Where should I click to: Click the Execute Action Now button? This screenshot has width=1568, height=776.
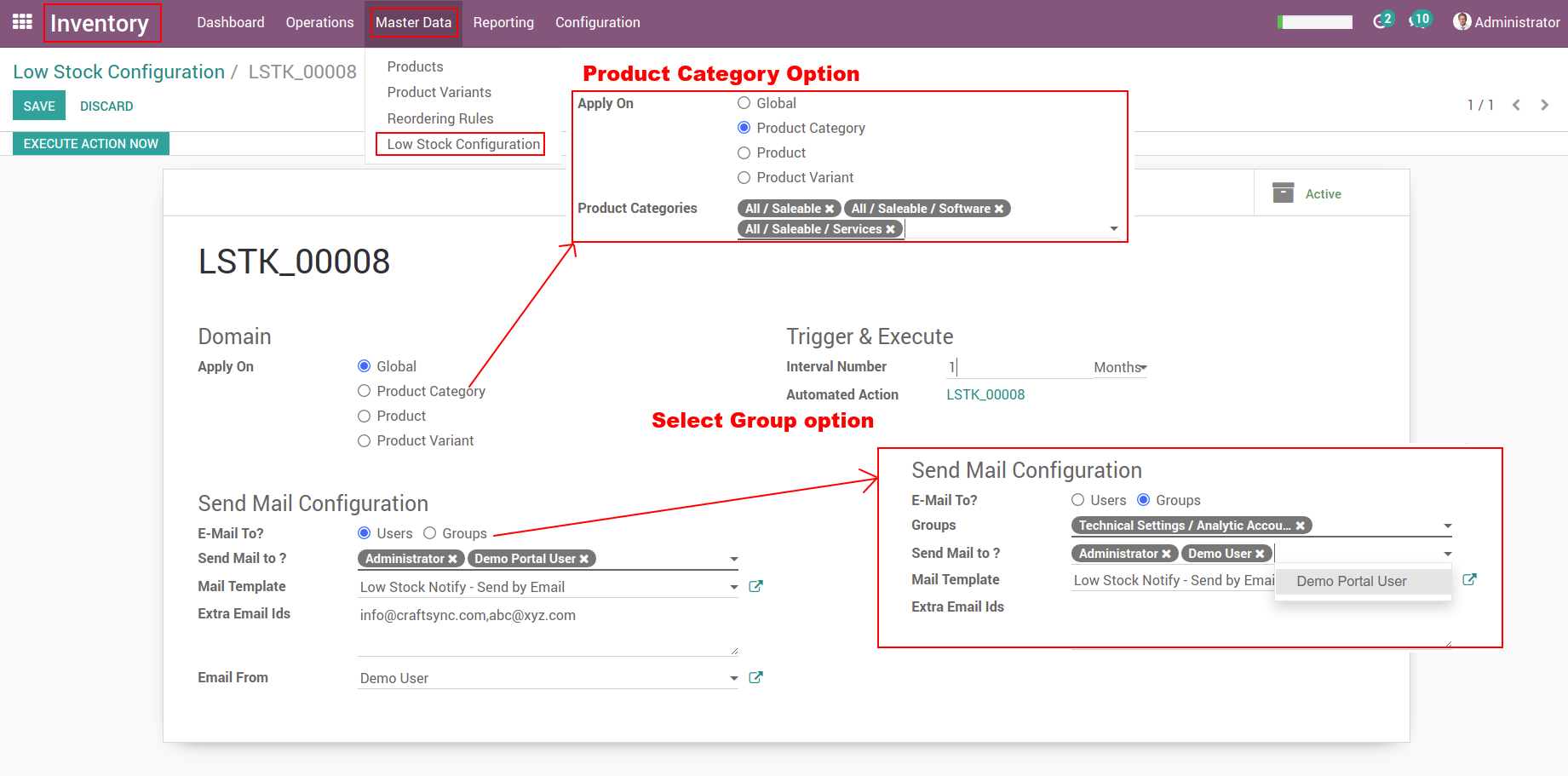point(91,143)
